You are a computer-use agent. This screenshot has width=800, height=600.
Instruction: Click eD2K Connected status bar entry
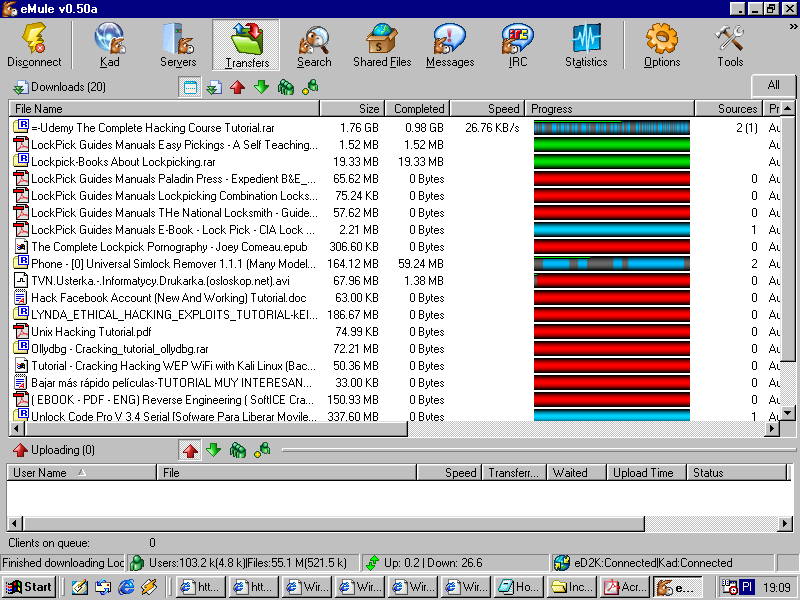pyautogui.click(x=663, y=563)
